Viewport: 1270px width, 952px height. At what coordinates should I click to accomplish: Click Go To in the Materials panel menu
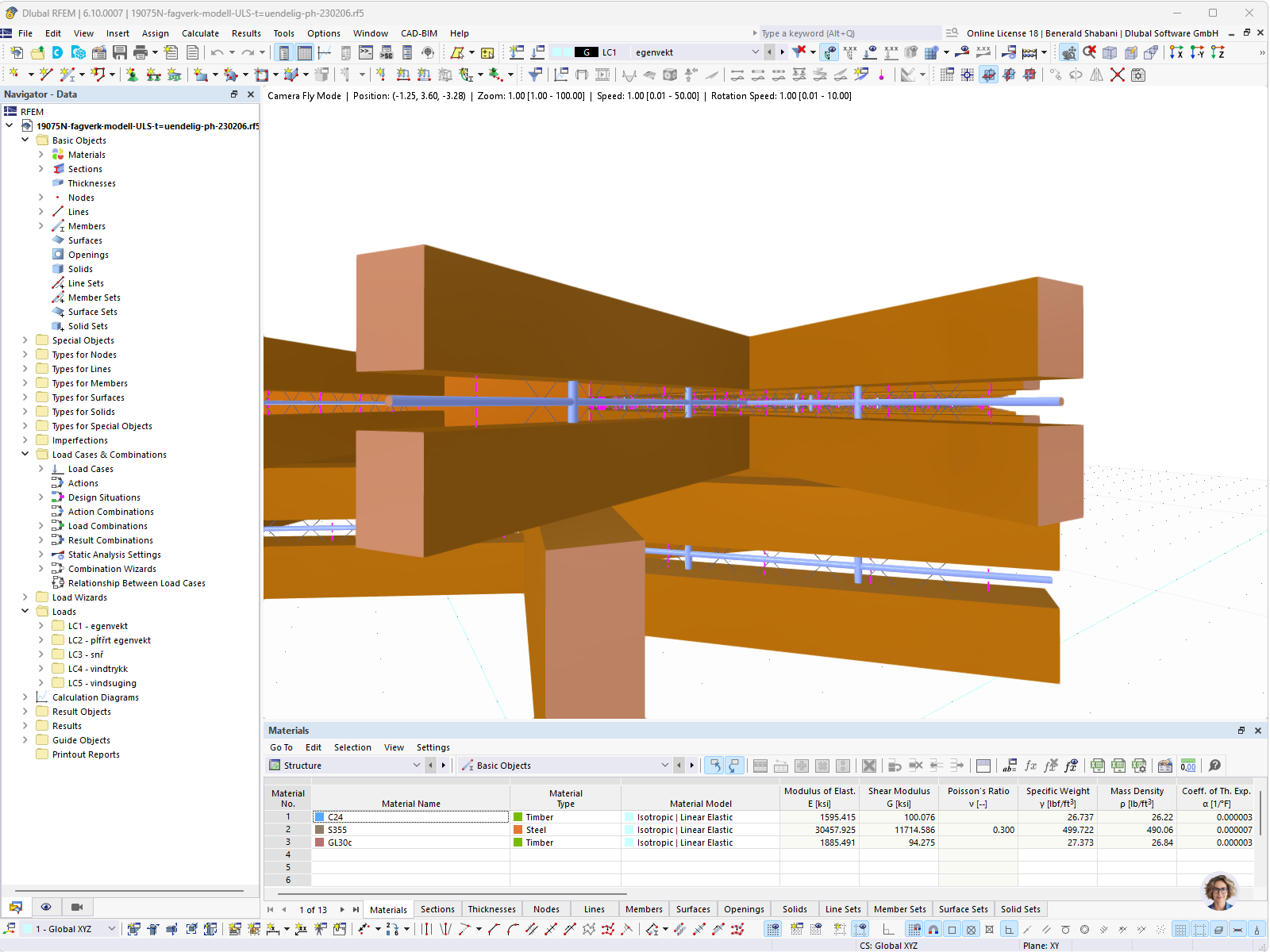click(280, 747)
